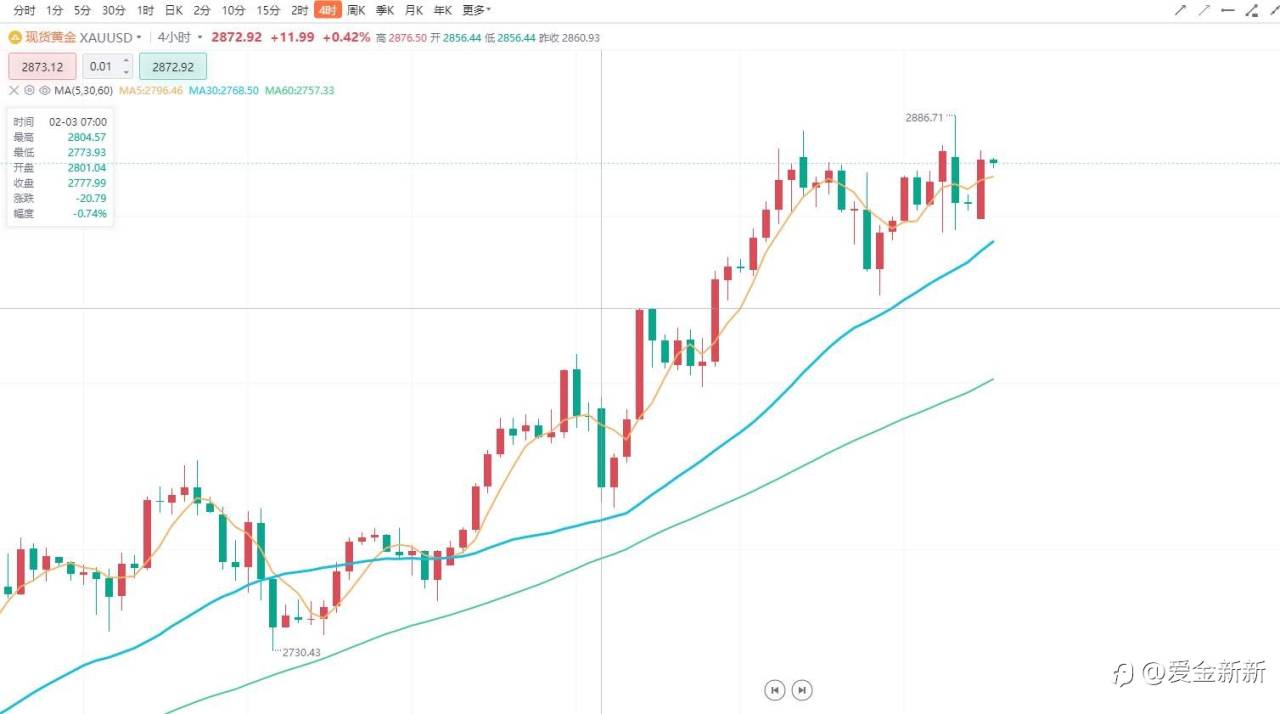Jump to the first chart bar
Screen dimensions: 1280x714
click(x=774, y=689)
